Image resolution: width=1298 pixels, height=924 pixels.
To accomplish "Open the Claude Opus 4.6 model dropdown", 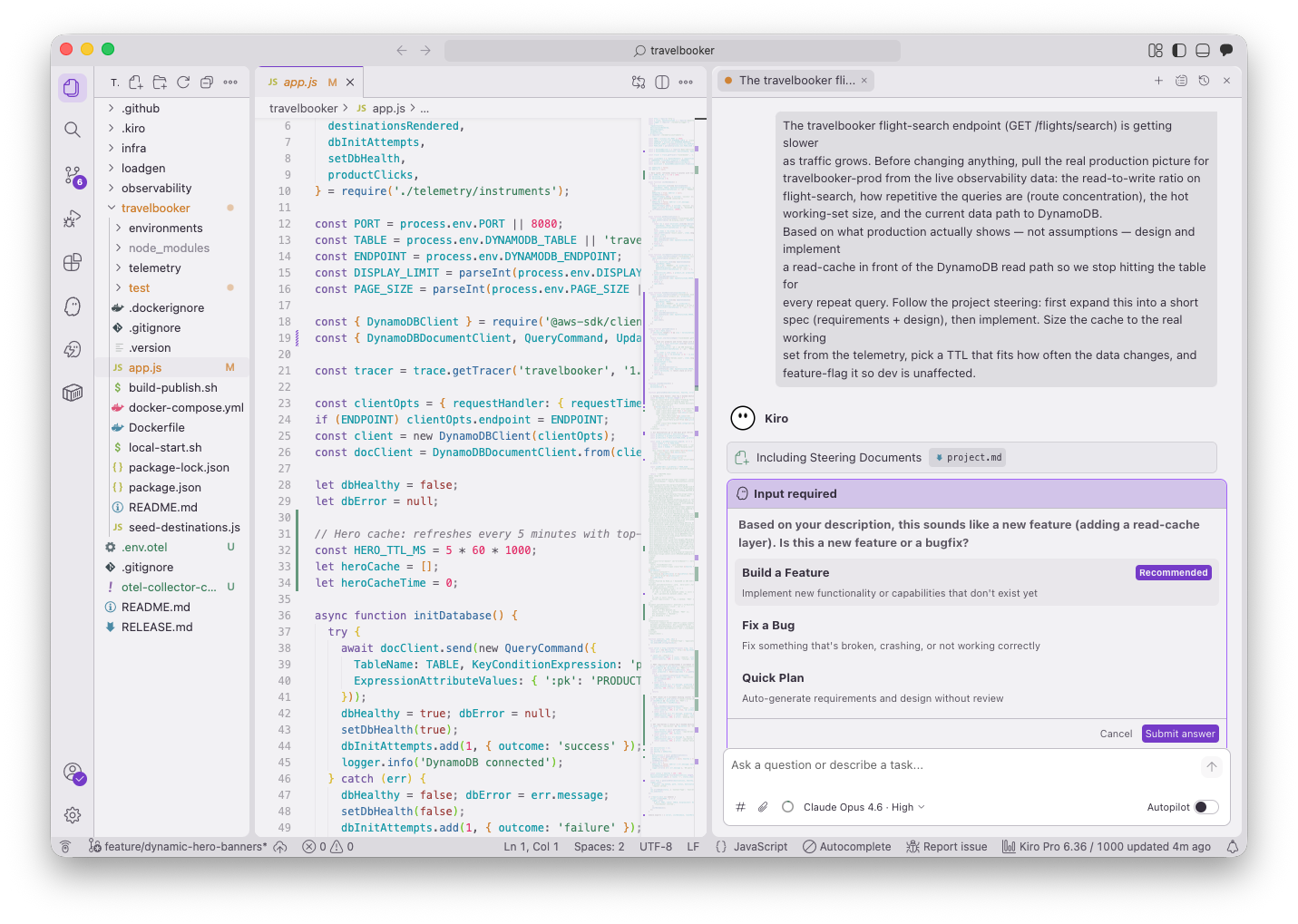I will [864, 807].
